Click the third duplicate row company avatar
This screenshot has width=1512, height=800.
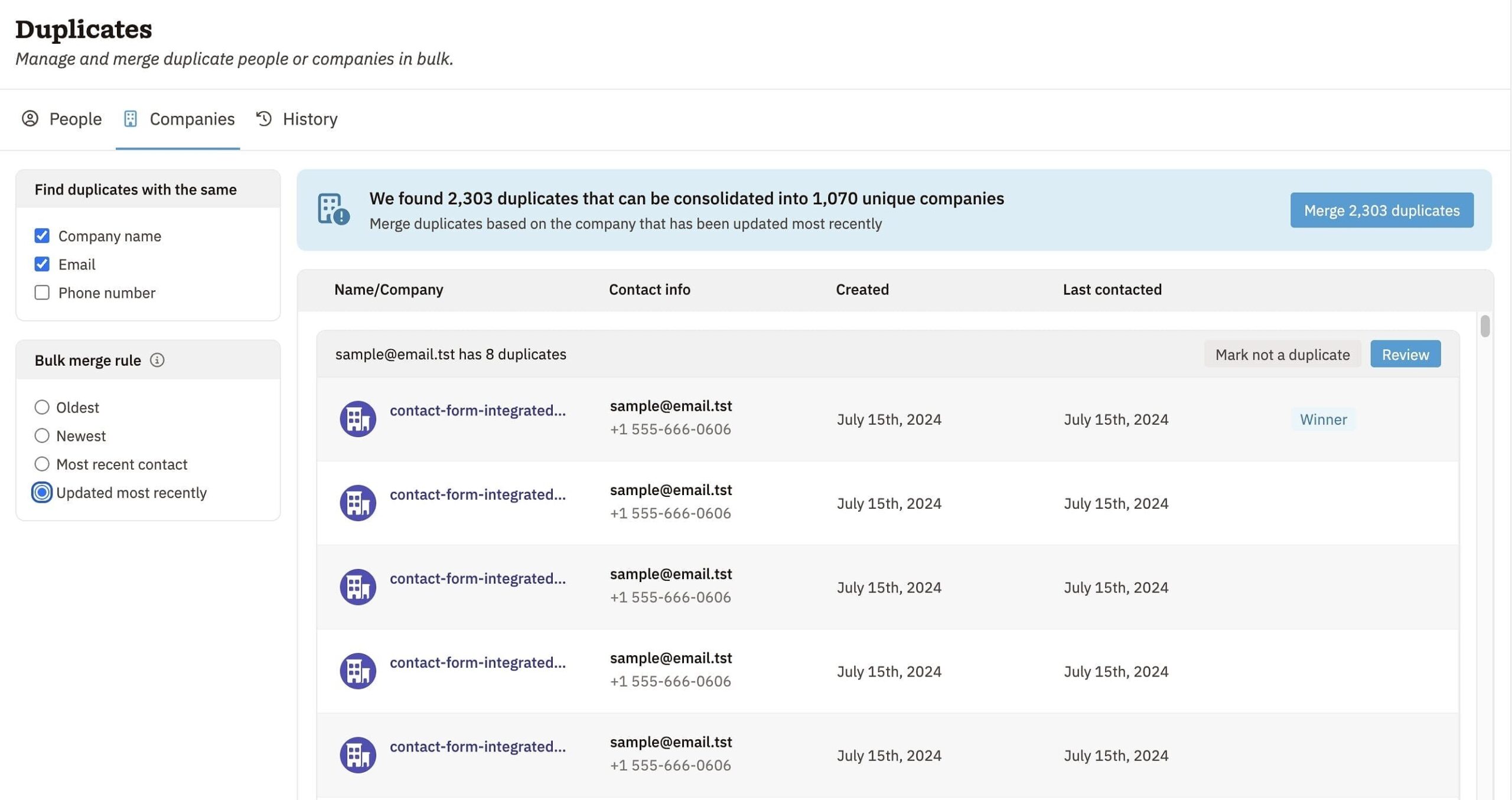(x=358, y=587)
